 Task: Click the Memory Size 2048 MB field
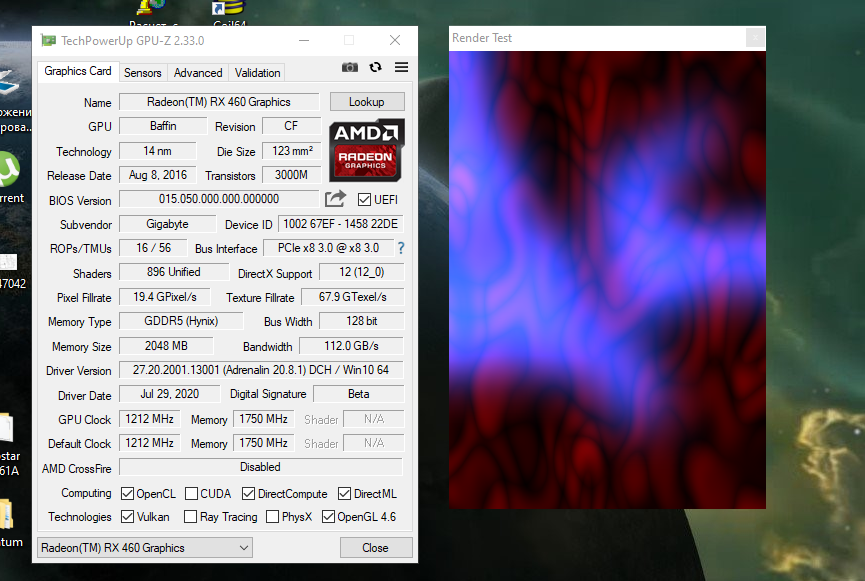pos(166,346)
